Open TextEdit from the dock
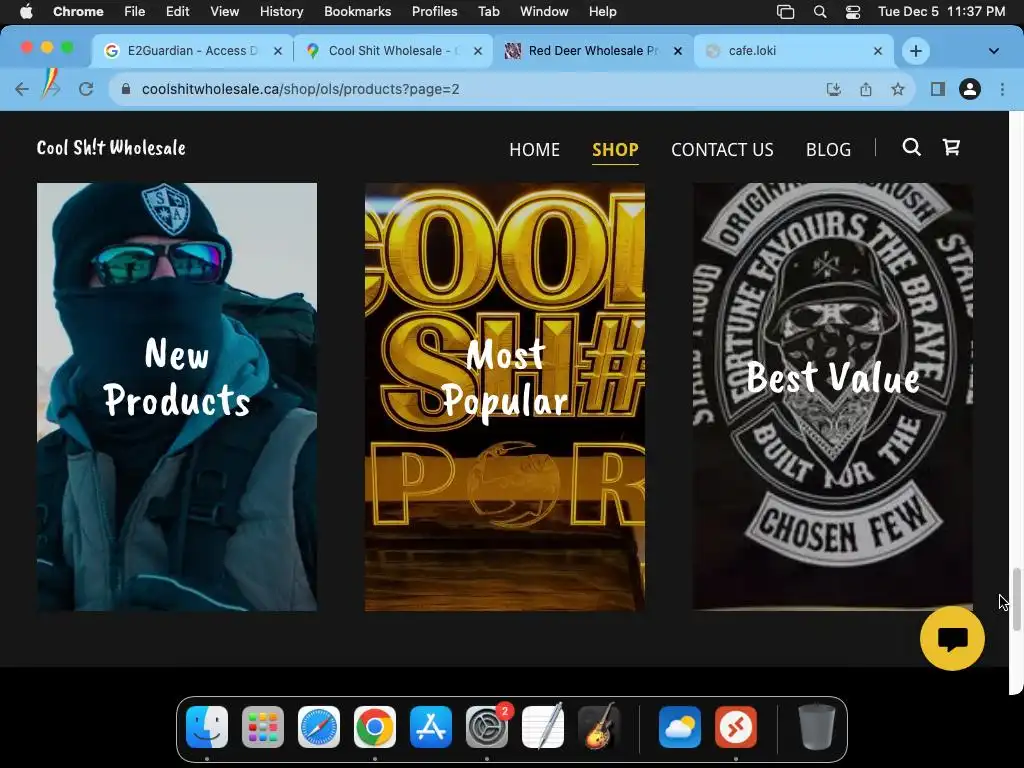This screenshot has width=1024, height=768. click(x=543, y=727)
